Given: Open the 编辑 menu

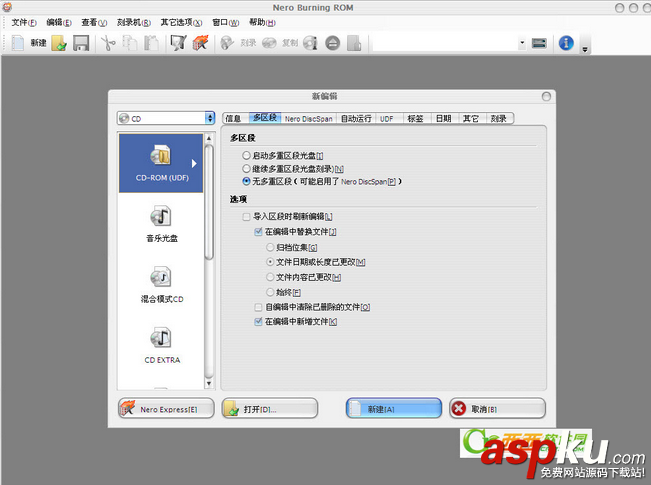Looking at the screenshot, I should pyautogui.click(x=59, y=22).
